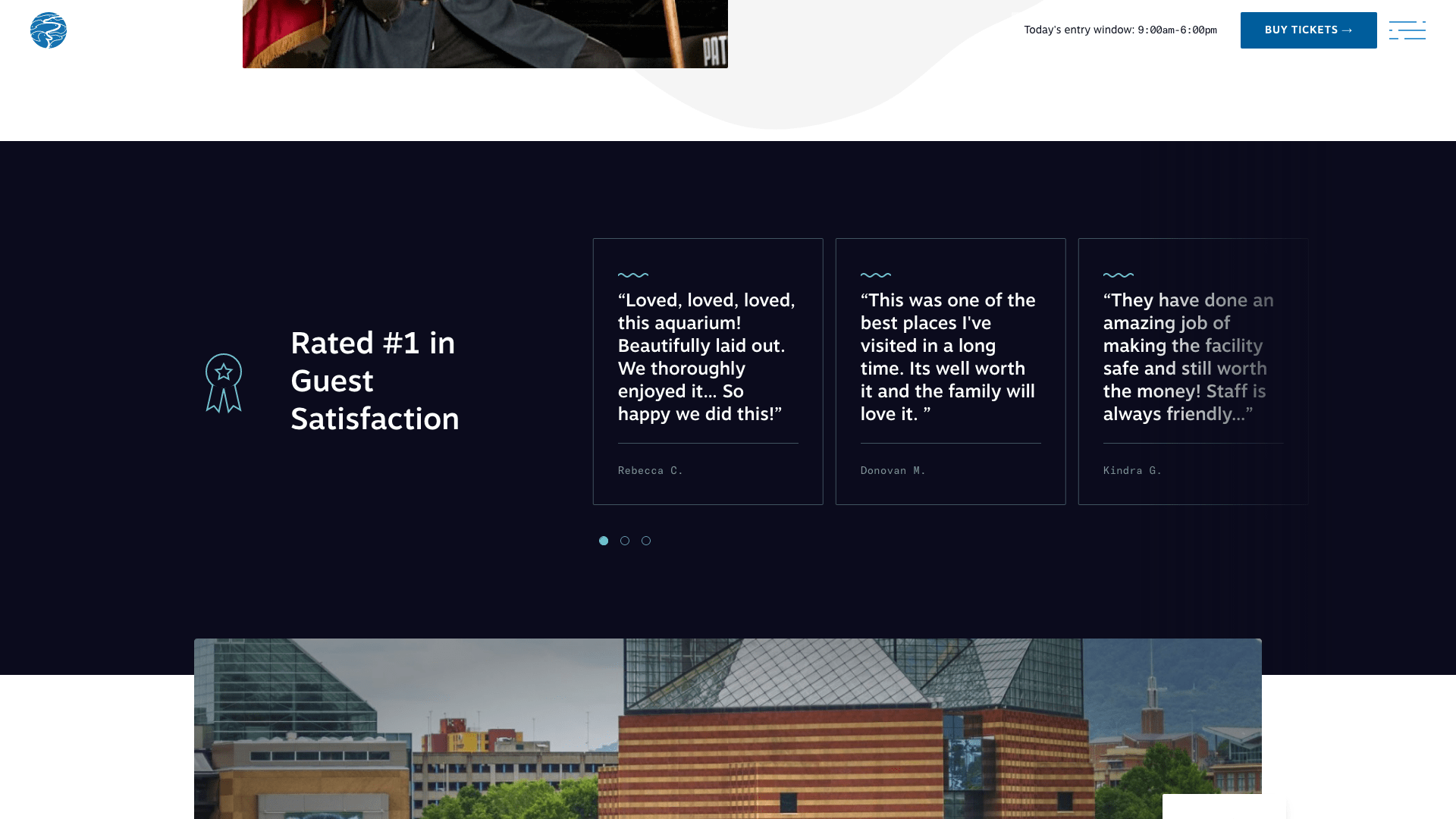Click BUY TICKETS button in navigation
Image resolution: width=1456 pixels, height=819 pixels.
[1308, 30]
